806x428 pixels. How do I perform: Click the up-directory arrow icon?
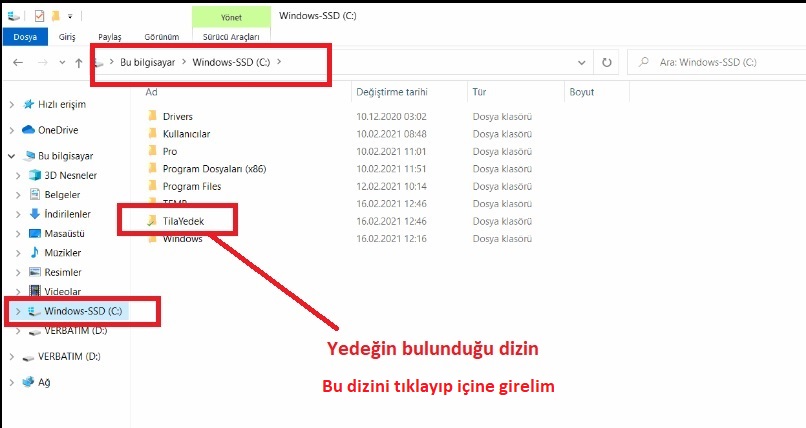79,62
